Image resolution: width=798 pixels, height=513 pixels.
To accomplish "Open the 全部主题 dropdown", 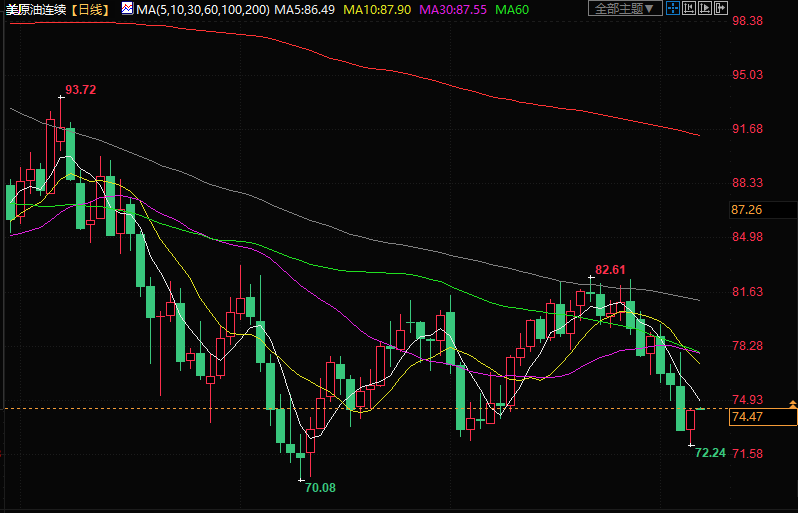I will [x=624, y=8].
